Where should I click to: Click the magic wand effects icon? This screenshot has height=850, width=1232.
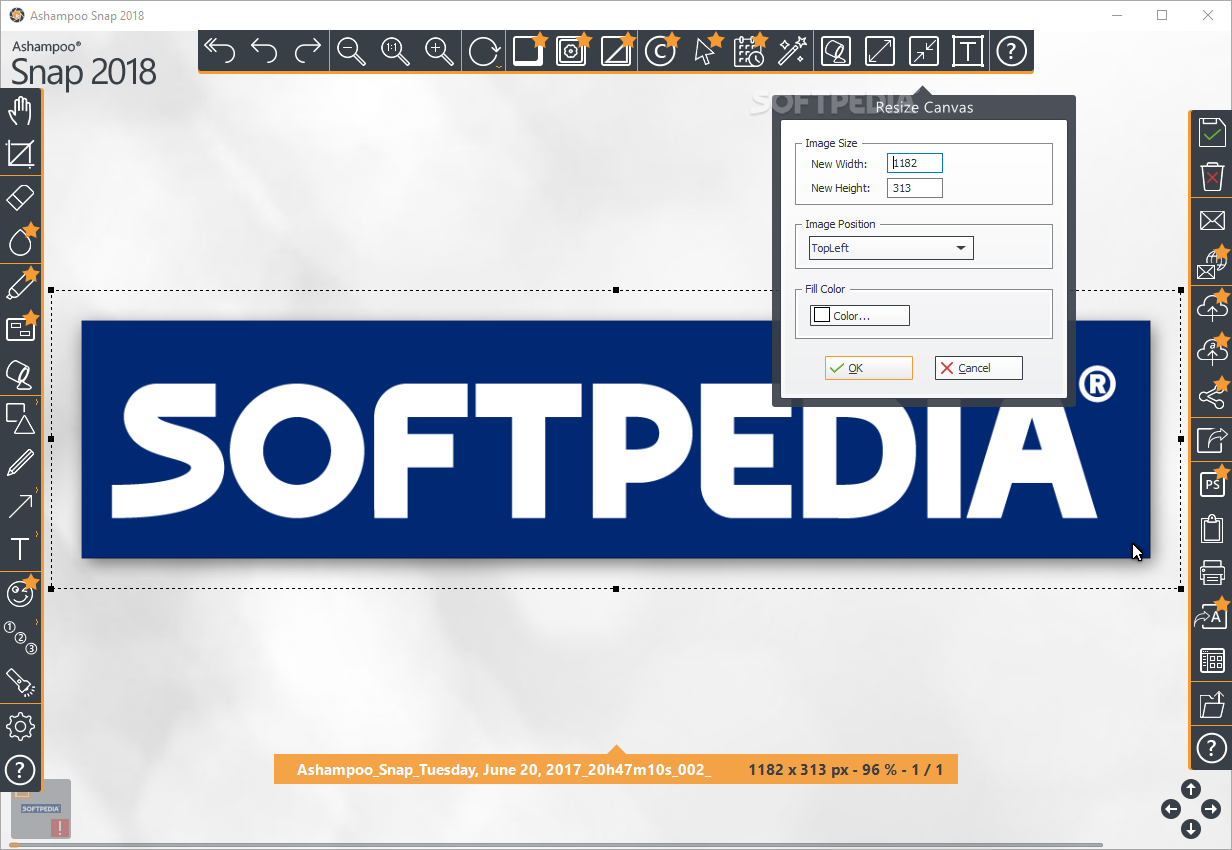792,50
